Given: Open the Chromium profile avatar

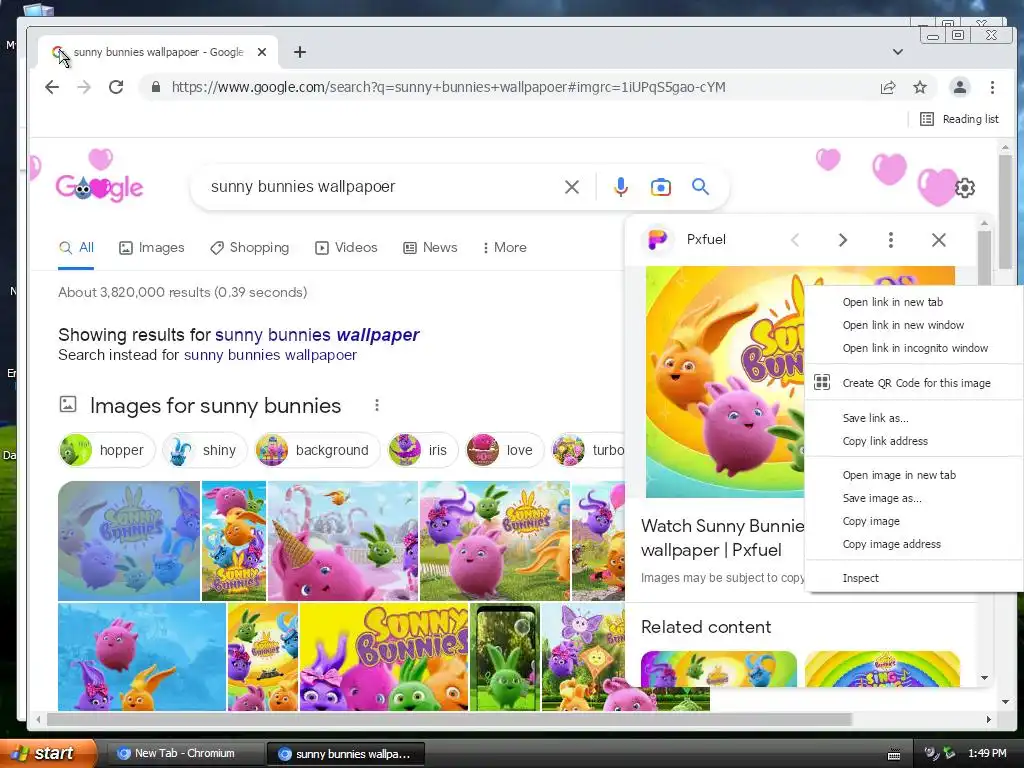Looking at the screenshot, I should 959,88.
